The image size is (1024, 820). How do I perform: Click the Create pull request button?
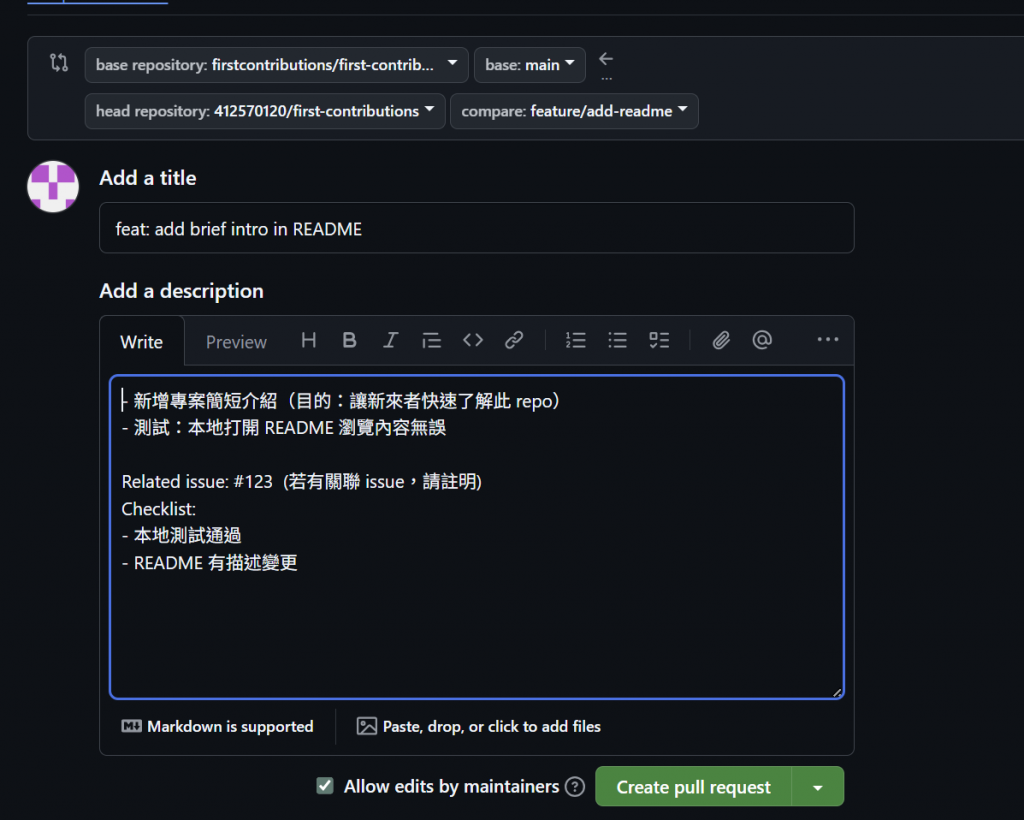(694, 787)
